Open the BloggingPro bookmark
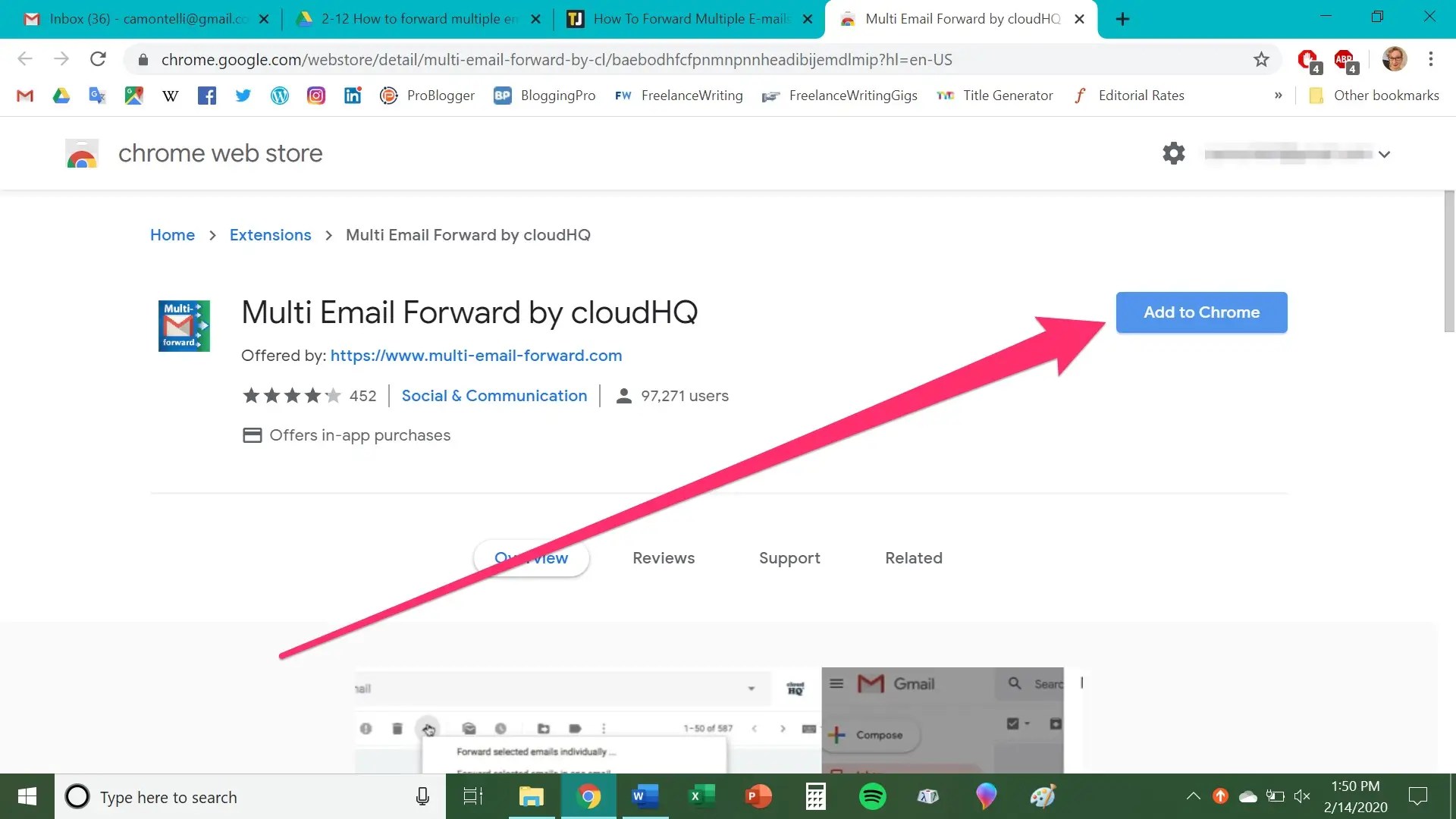Screen dimensions: 1456x819 544,96
